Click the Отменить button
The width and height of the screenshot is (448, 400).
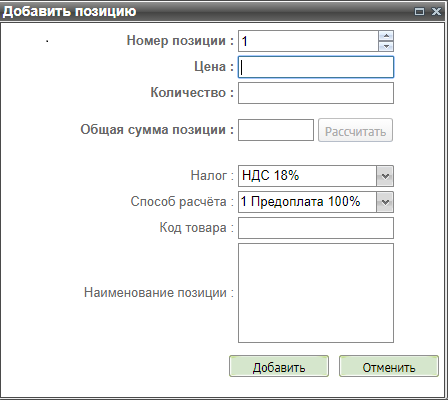tap(389, 366)
